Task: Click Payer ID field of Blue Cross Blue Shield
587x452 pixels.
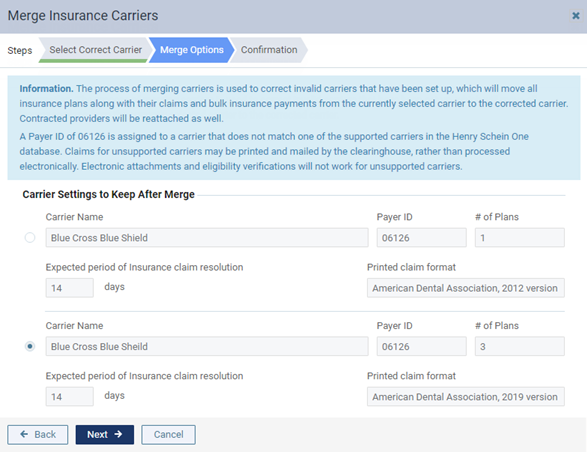Action: [422, 237]
